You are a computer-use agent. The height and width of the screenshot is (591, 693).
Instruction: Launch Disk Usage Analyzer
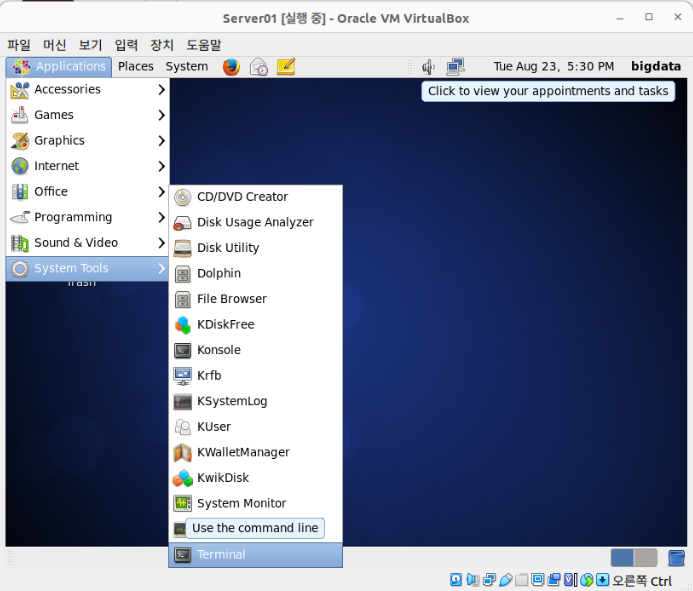click(x=255, y=222)
